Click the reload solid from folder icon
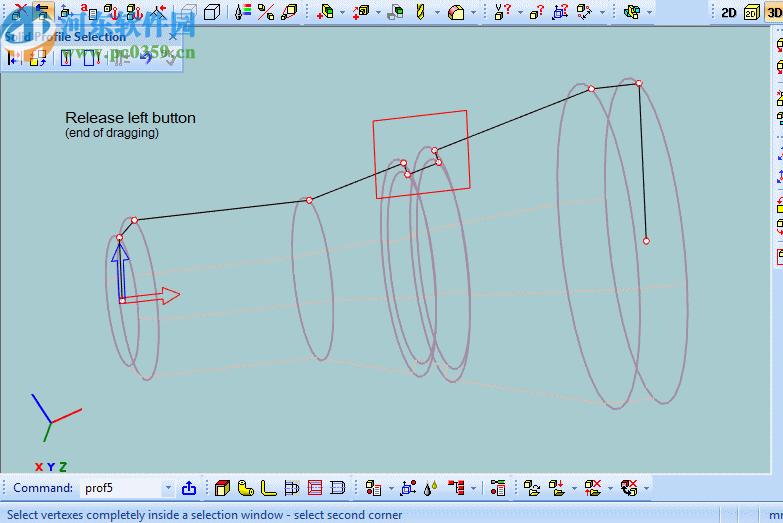The height and width of the screenshot is (523, 783). [x=532, y=488]
